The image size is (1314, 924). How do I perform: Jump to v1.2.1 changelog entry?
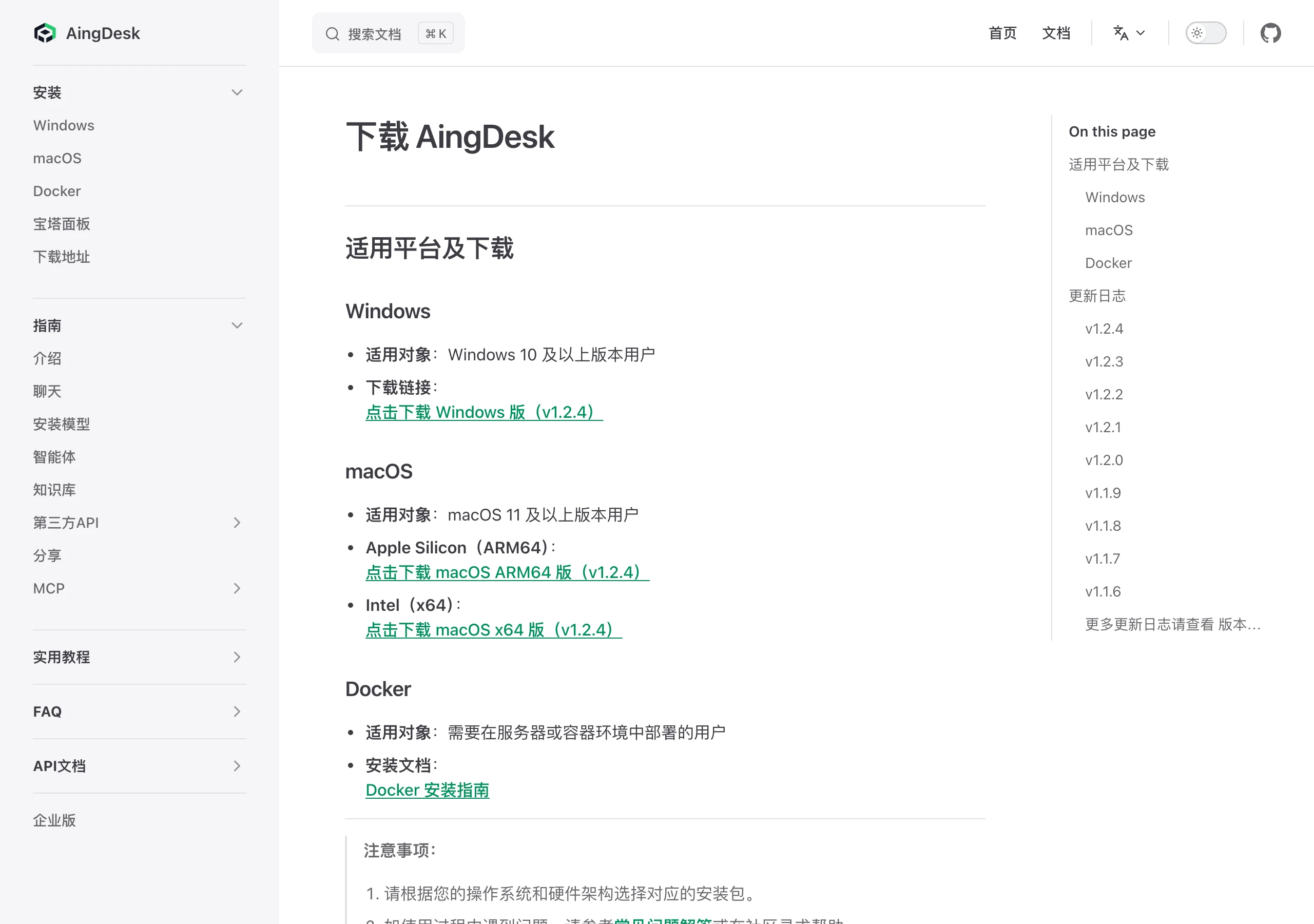(1103, 427)
